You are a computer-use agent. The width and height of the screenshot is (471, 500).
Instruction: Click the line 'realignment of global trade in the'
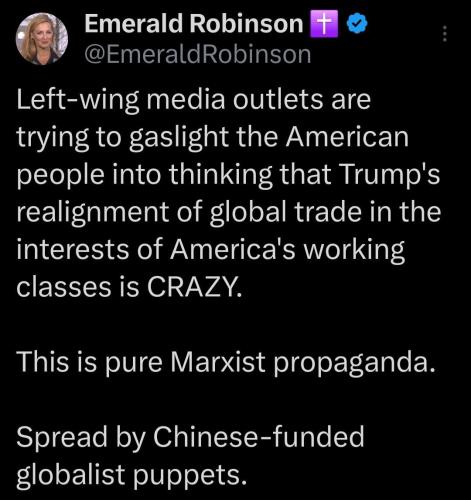click(x=229, y=212)
